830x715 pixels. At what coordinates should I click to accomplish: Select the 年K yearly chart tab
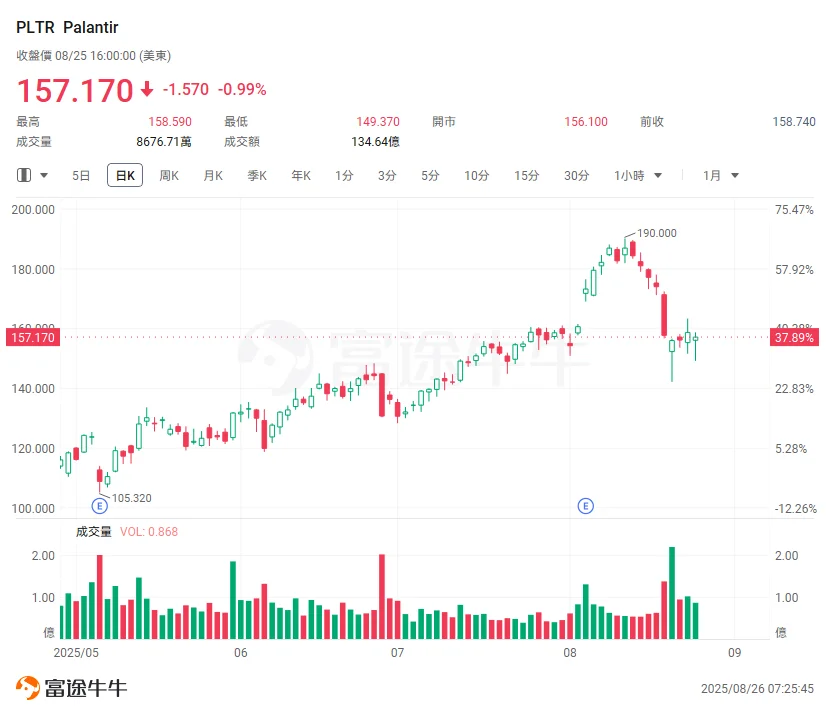(x=301, y=176)
